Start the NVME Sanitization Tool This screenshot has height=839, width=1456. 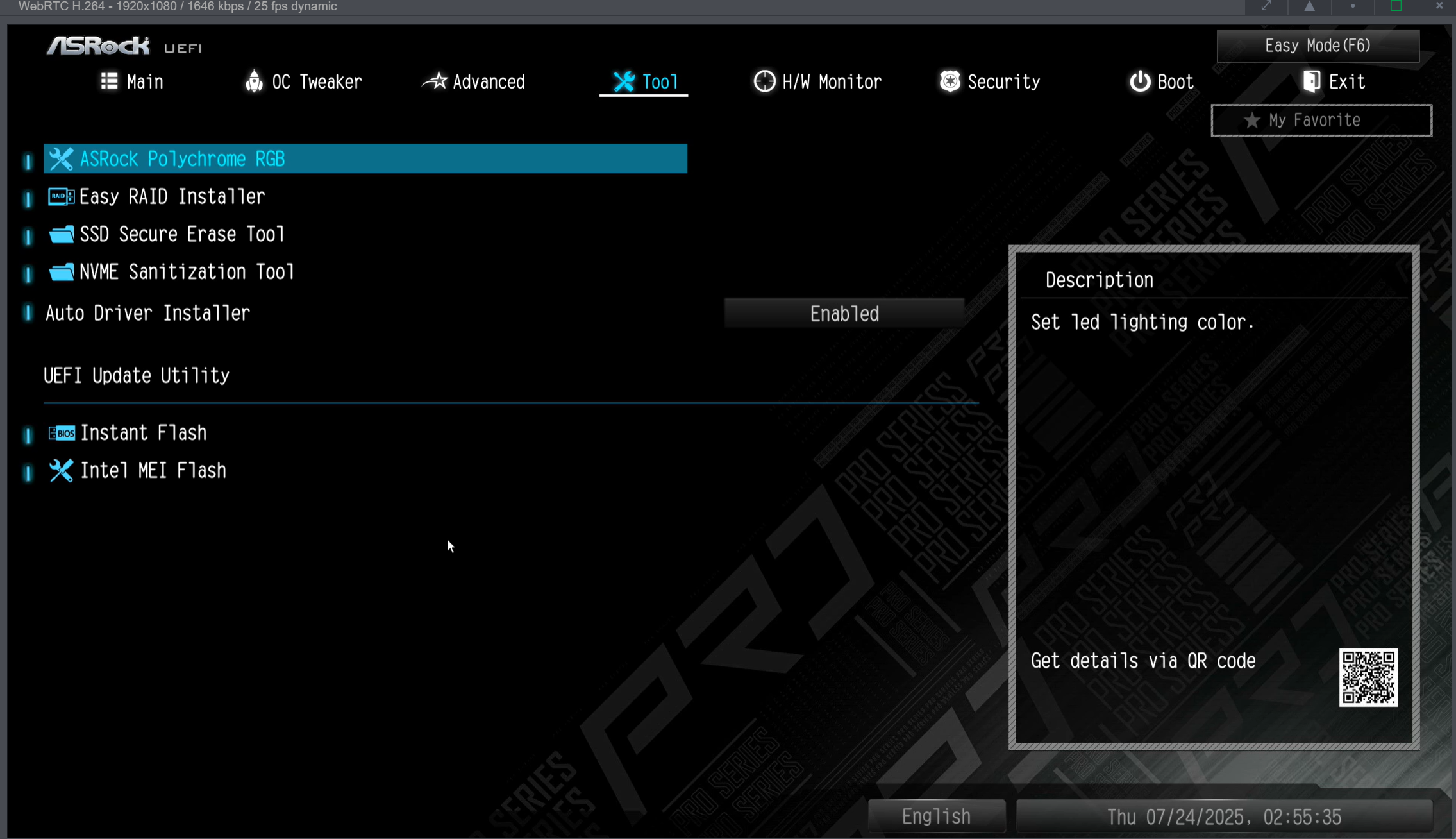187,271
